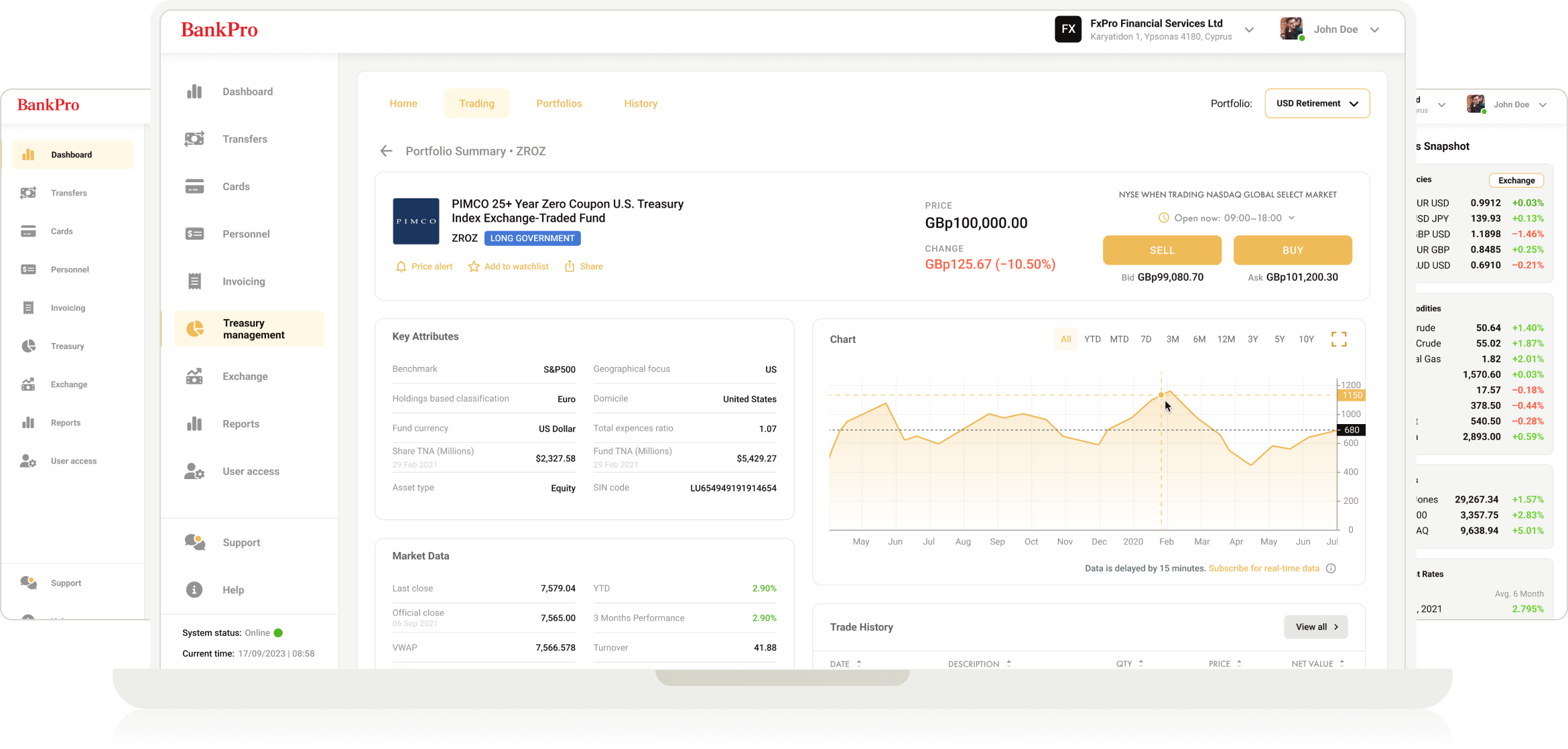Select the All chart range
The image size is (1568, 749).
(x=1065, y=339)
